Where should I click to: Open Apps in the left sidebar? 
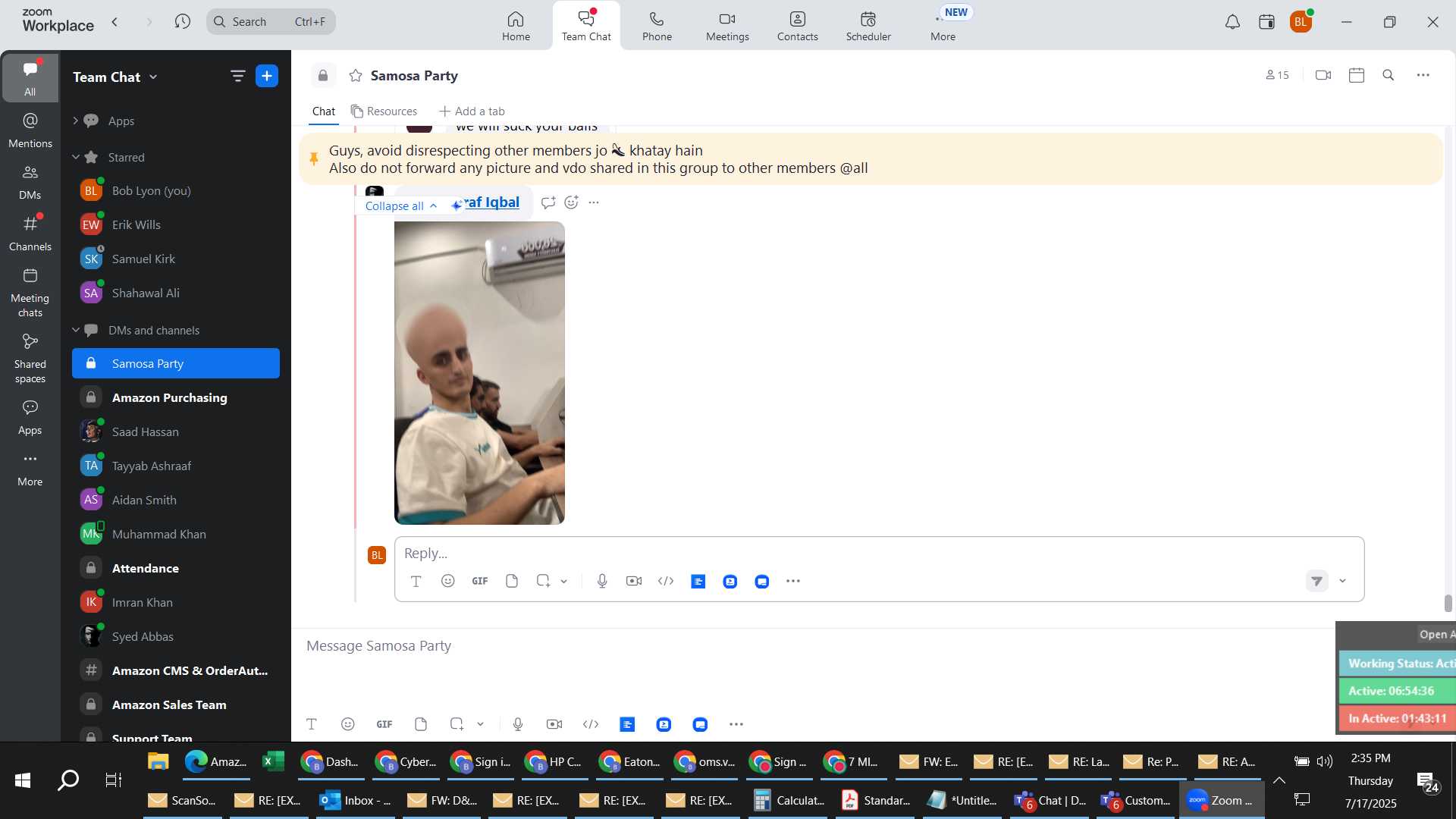30,417
